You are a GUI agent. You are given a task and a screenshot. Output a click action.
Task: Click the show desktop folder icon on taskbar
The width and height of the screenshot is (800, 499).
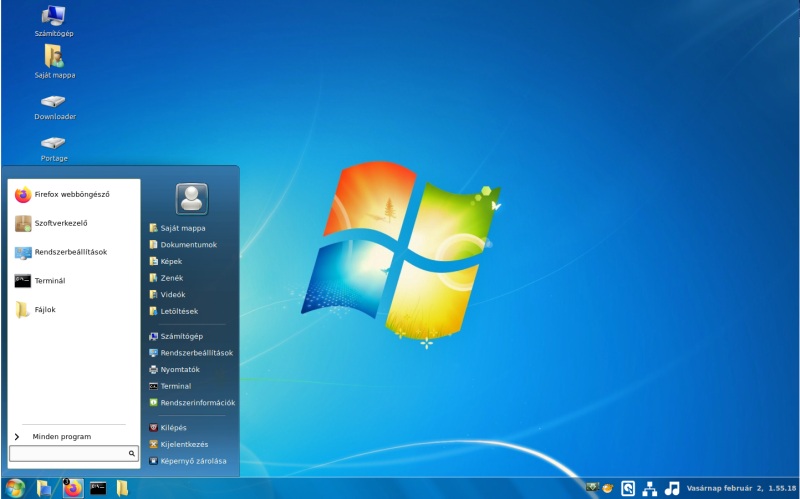click(44, 488)
